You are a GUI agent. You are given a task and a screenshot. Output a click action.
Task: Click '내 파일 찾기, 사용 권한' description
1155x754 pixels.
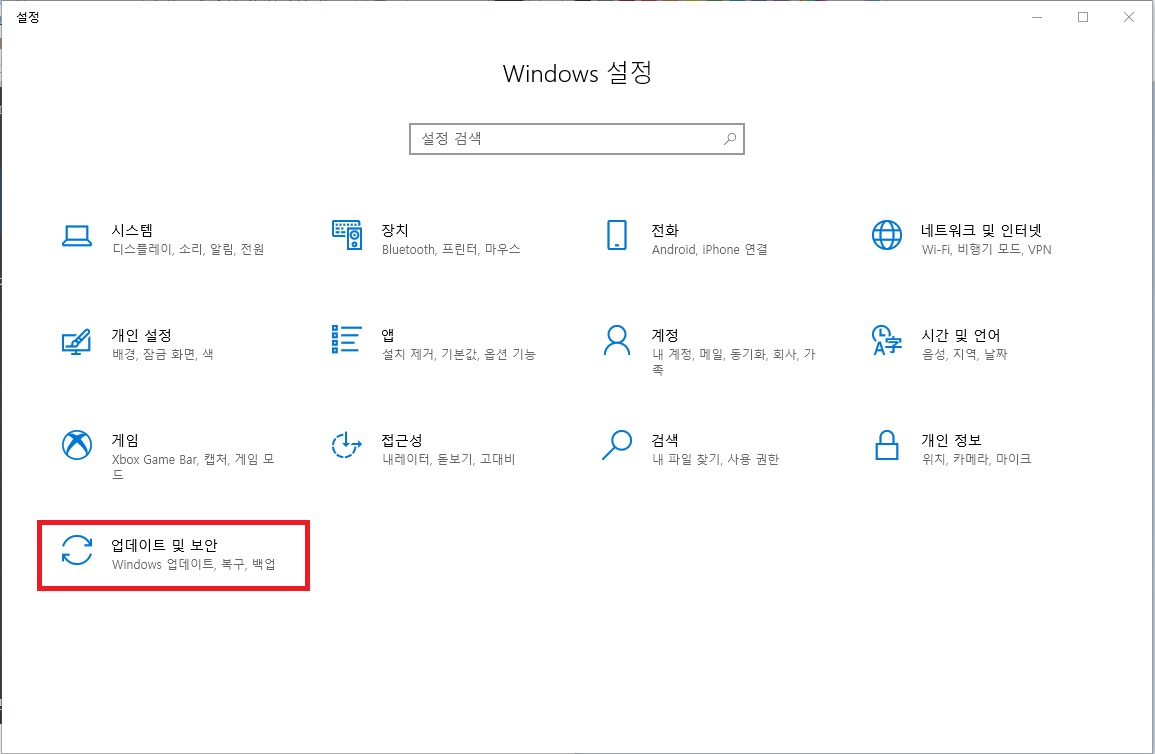click(x=715, y=459)
